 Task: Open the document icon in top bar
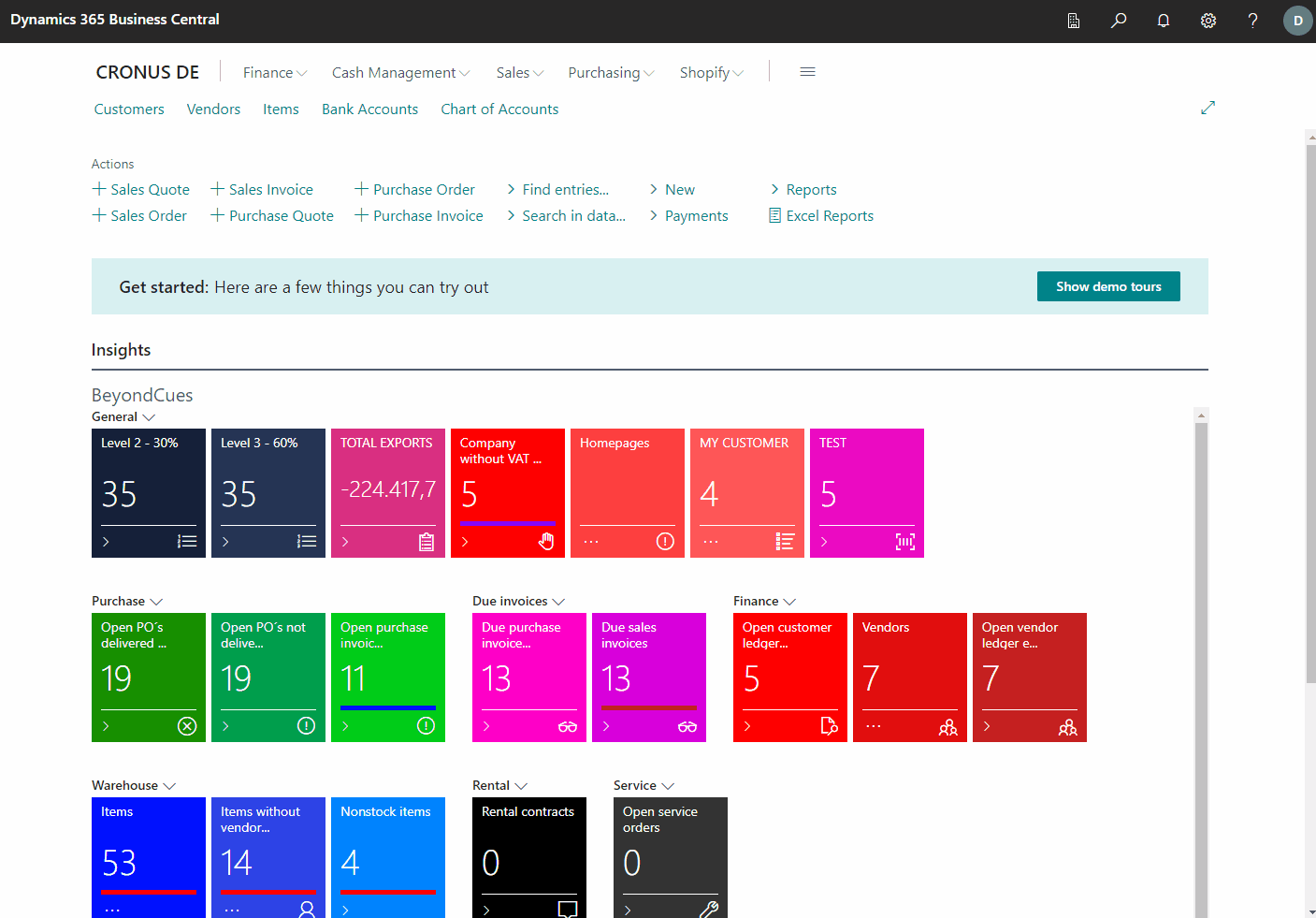point(1074,21)
